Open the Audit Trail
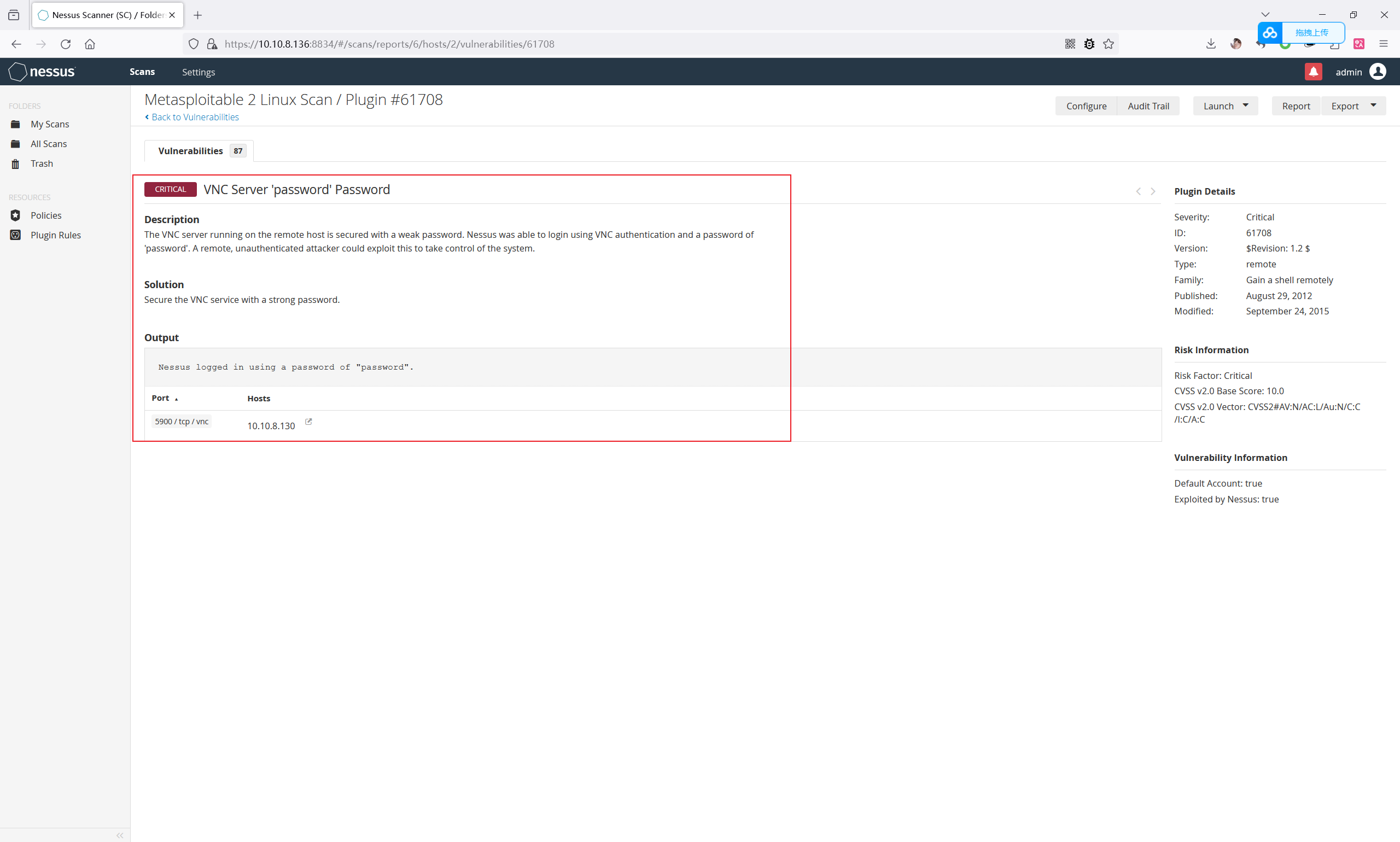This screenshot has width=1400, height=842. pos(1148,106)
